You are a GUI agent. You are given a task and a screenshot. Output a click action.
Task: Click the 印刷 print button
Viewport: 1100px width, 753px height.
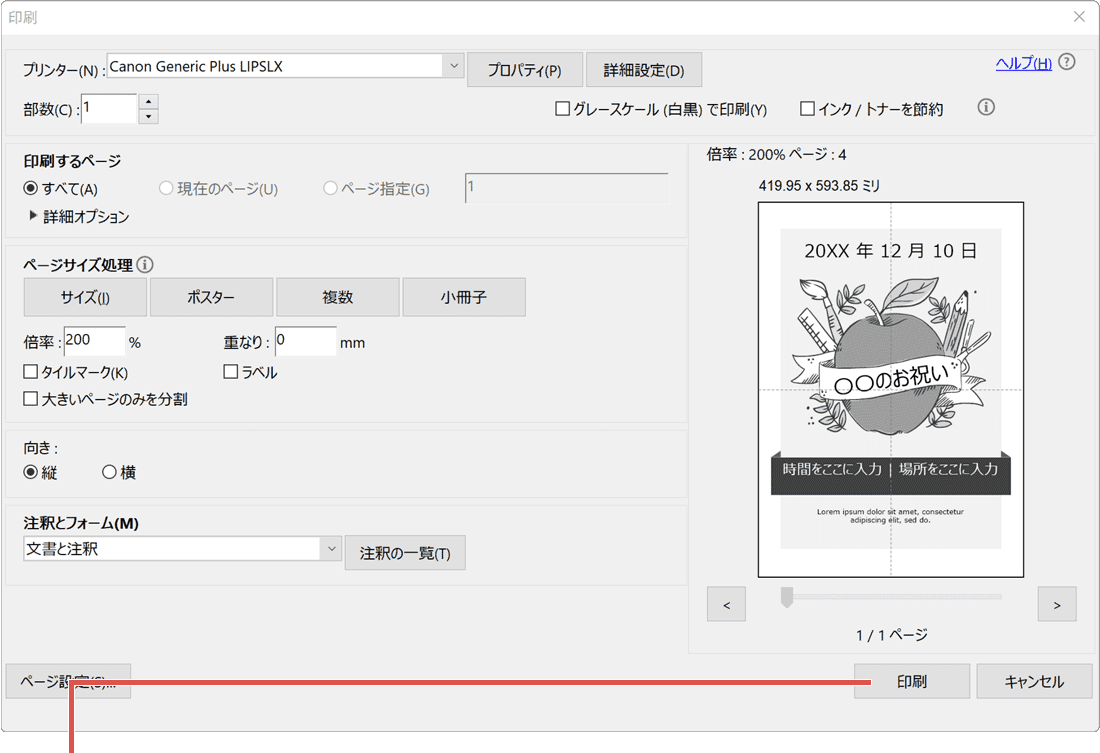point(910,681)
